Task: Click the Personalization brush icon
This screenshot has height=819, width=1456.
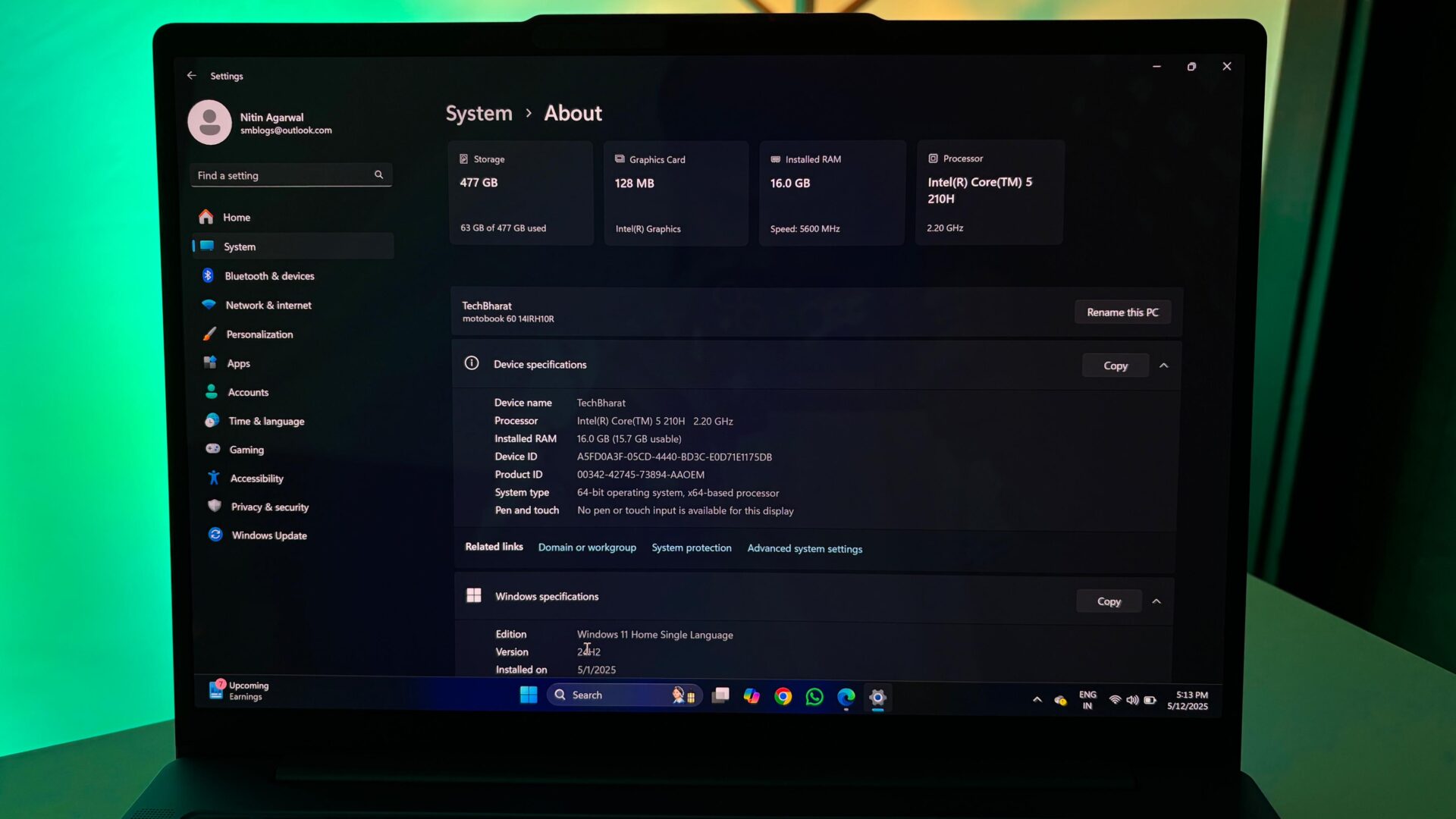Action: pyautogui.click(x=209, y=334)
